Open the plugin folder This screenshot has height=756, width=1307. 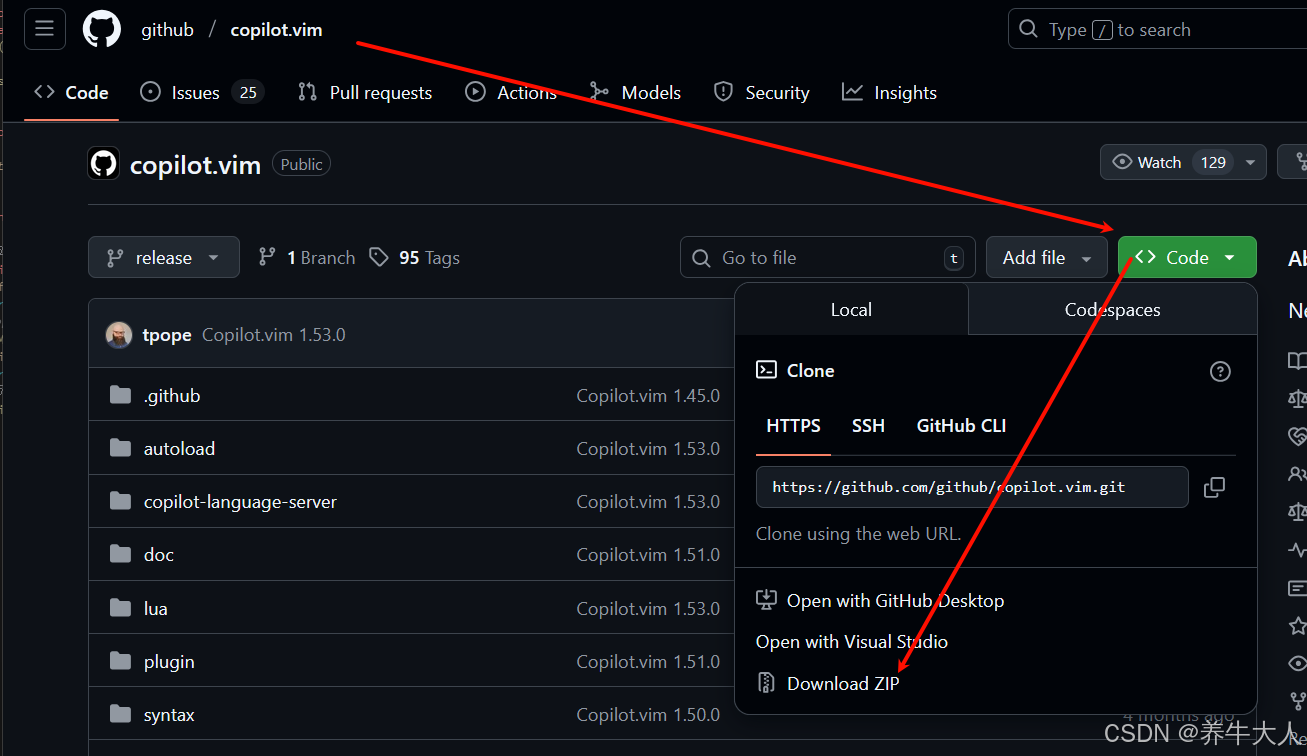coord(169,661)
